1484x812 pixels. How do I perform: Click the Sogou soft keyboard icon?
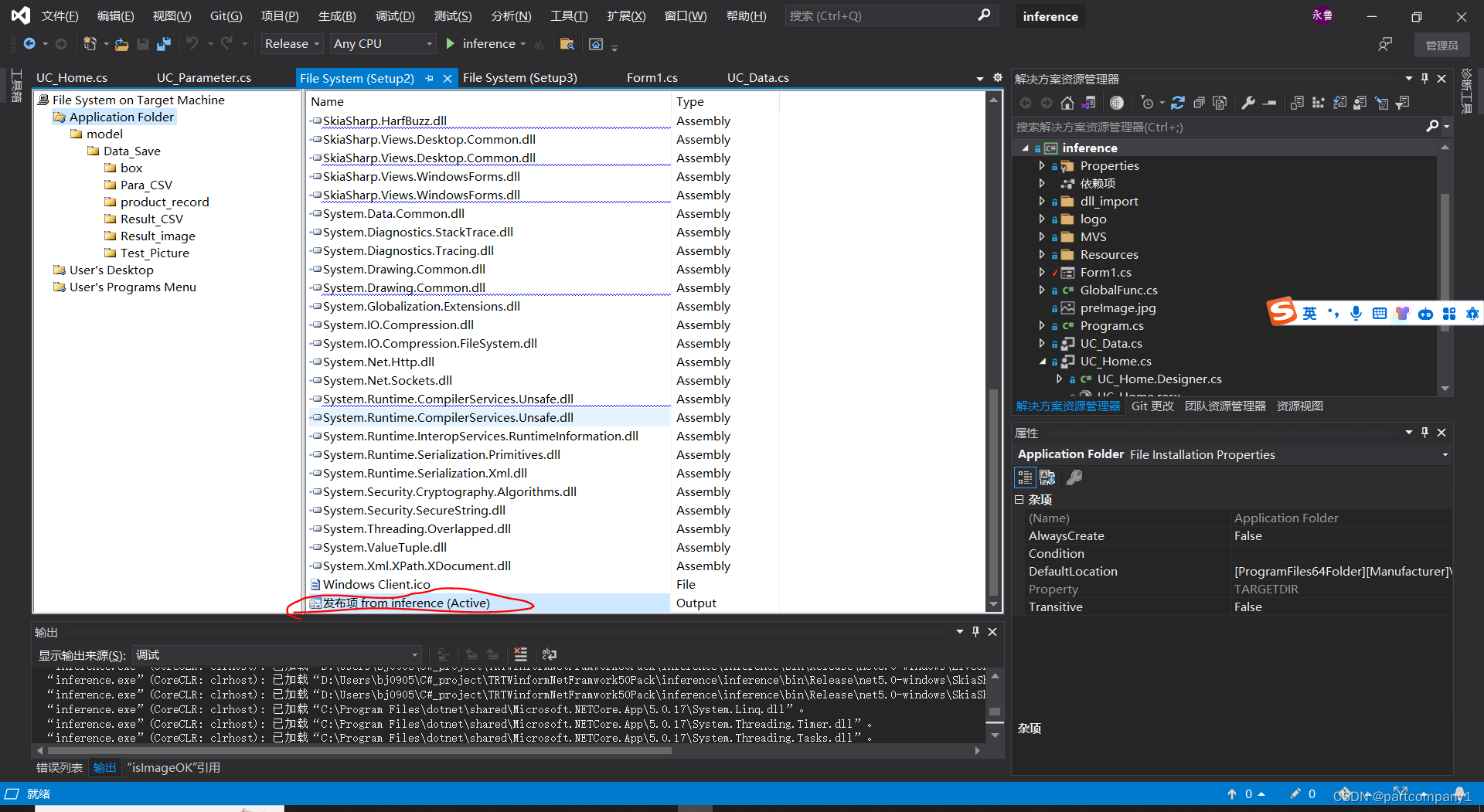click(1379, 313)
